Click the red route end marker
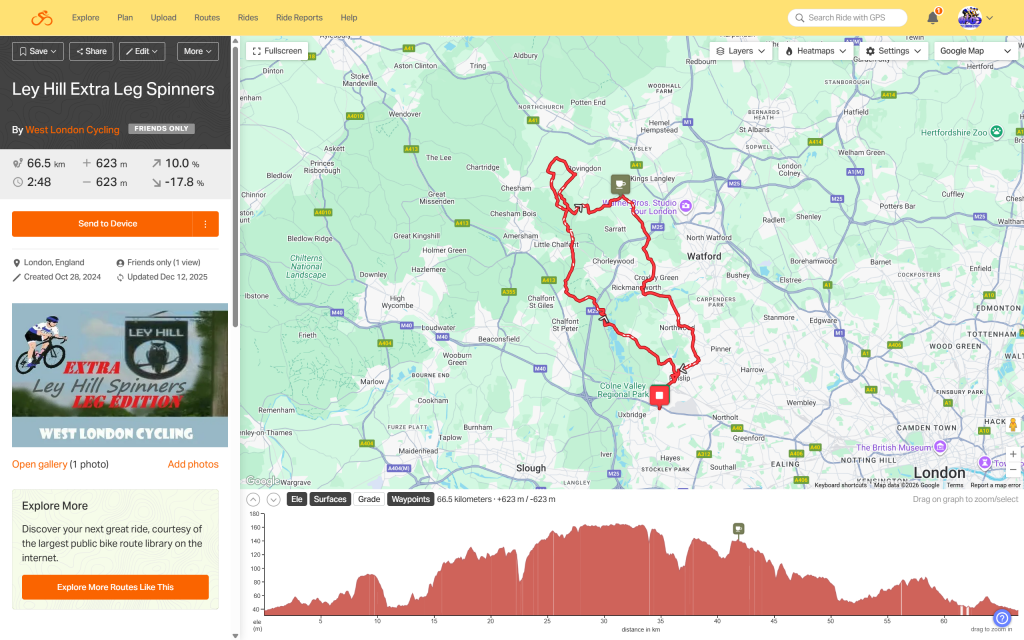Screen dimensions: 1024x640 (x=659, y=397)
